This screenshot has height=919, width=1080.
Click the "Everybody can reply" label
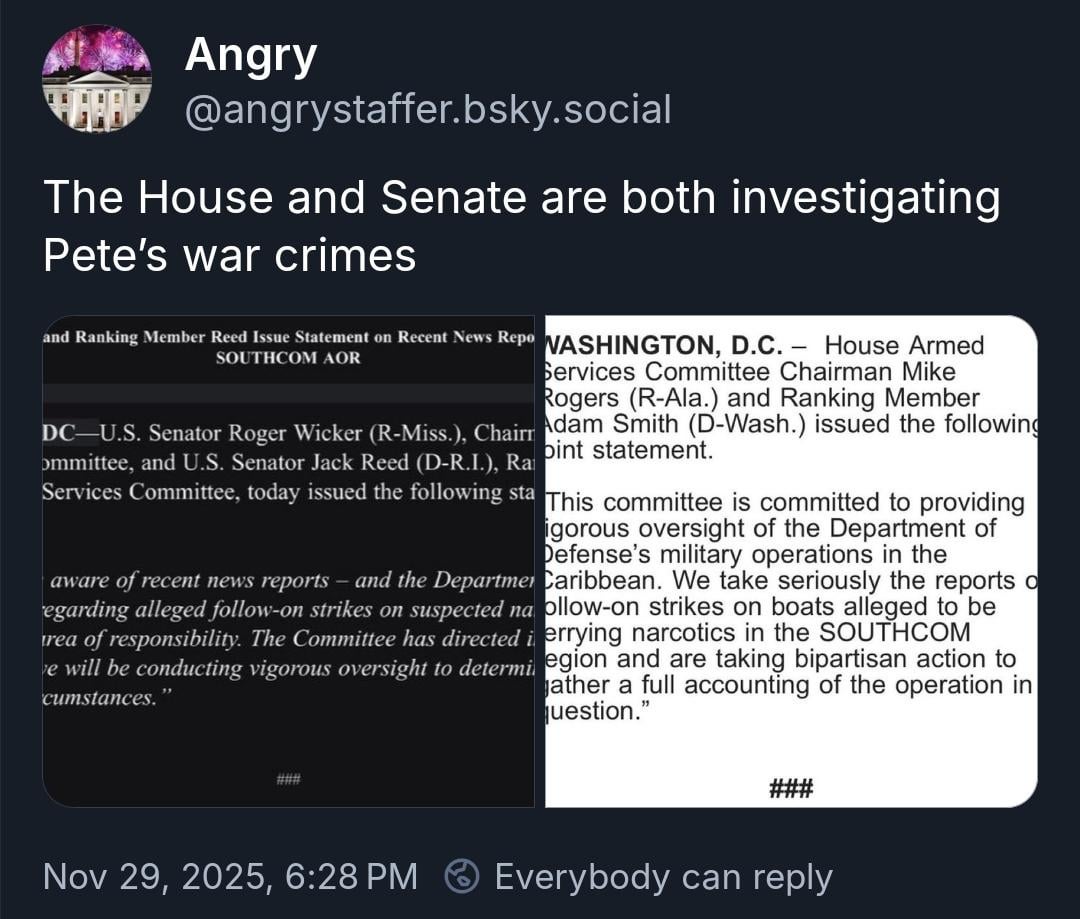pyautogui.click(x=663, y=877)
